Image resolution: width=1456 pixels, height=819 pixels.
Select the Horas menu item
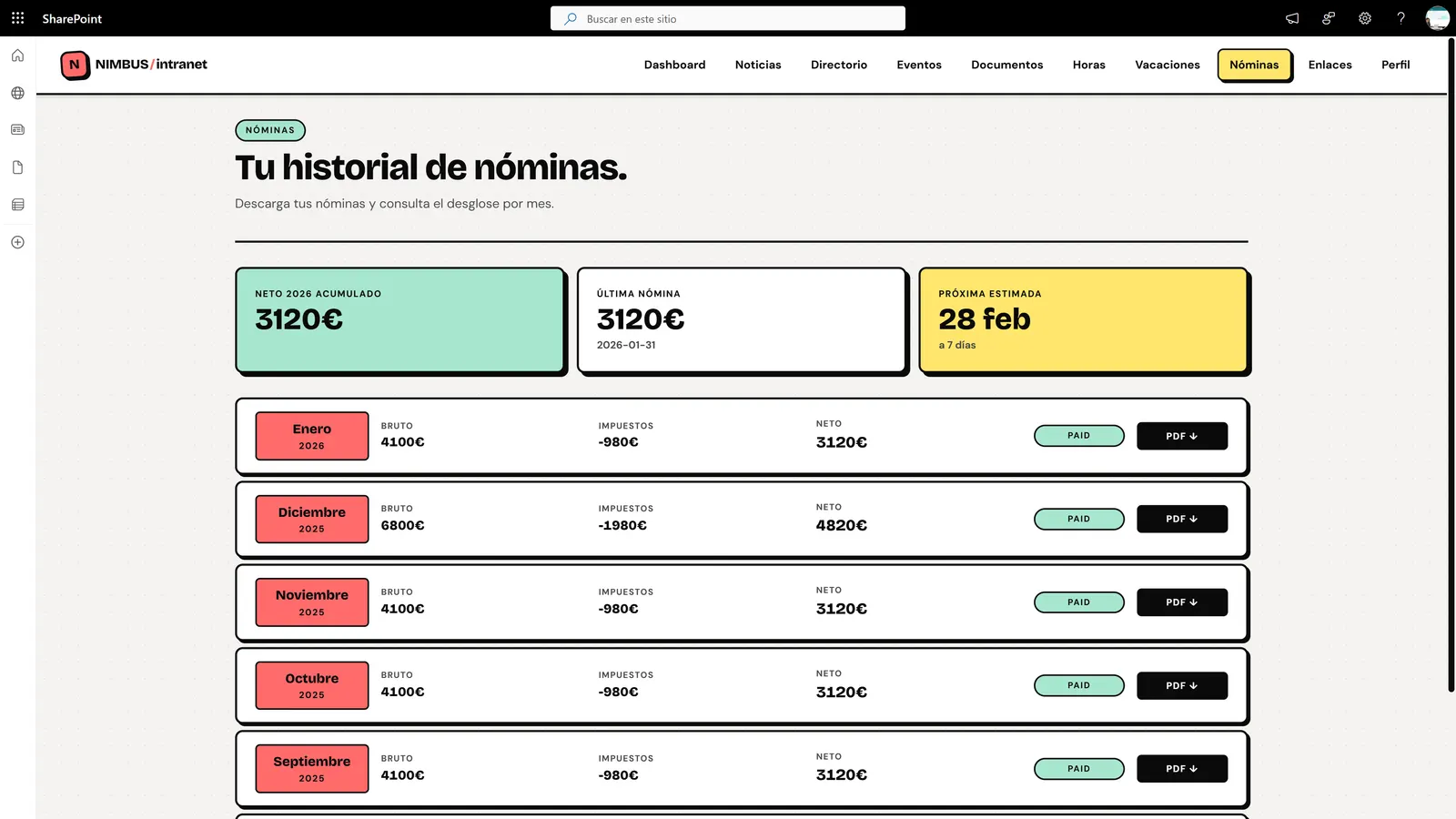coord(1089,65)
